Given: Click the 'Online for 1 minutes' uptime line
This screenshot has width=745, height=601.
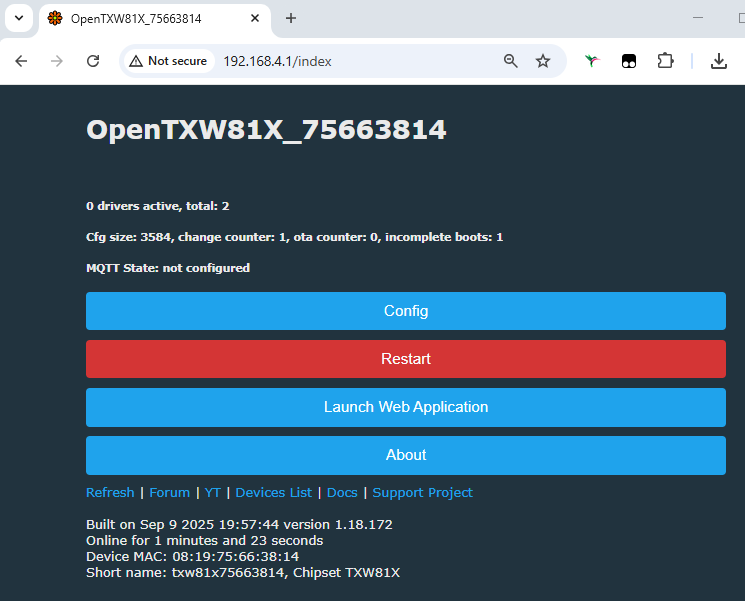Looking at the screenshot, I should [x=204, y=541].
